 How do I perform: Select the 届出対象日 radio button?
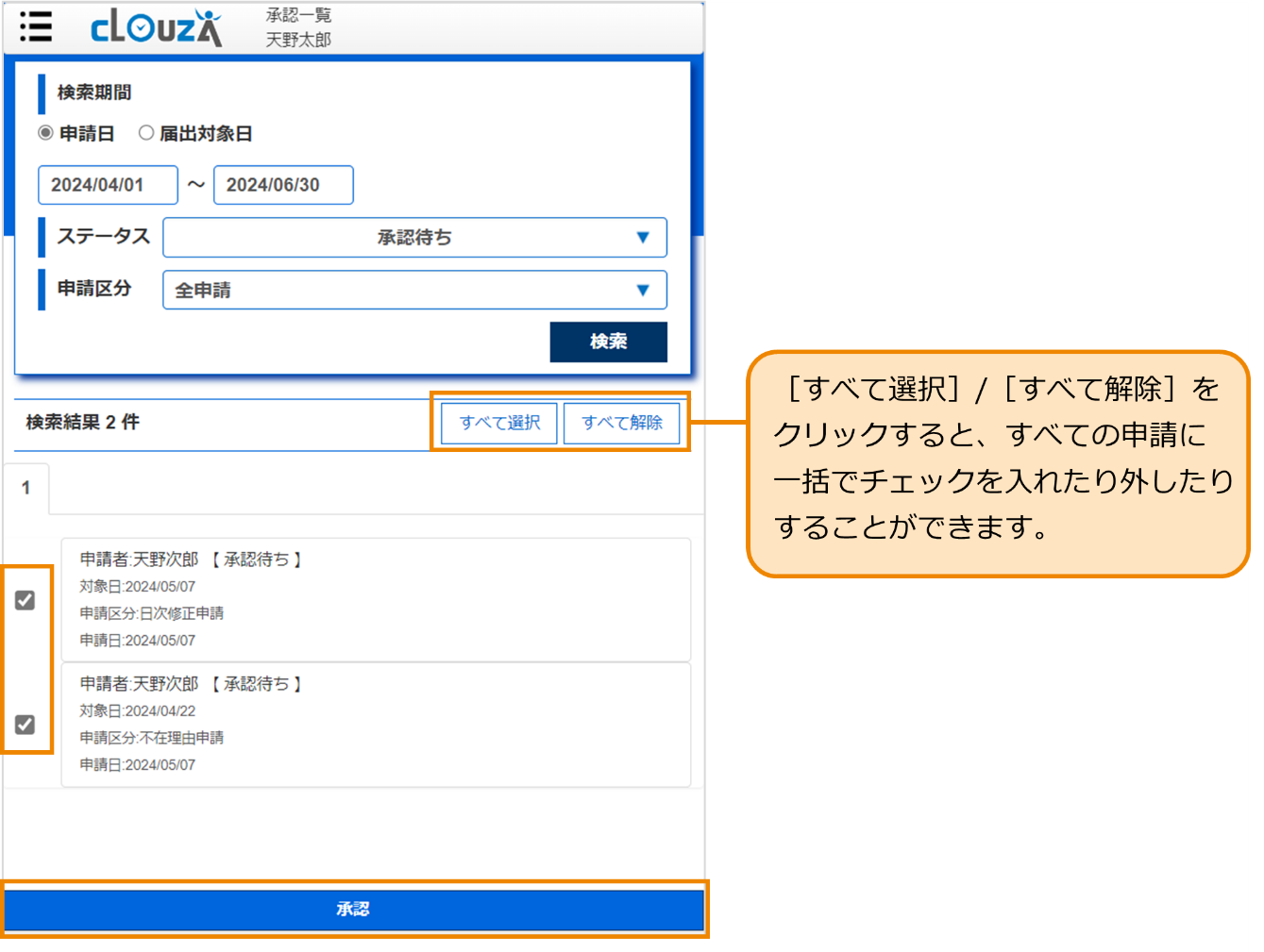tap(146, 133)
